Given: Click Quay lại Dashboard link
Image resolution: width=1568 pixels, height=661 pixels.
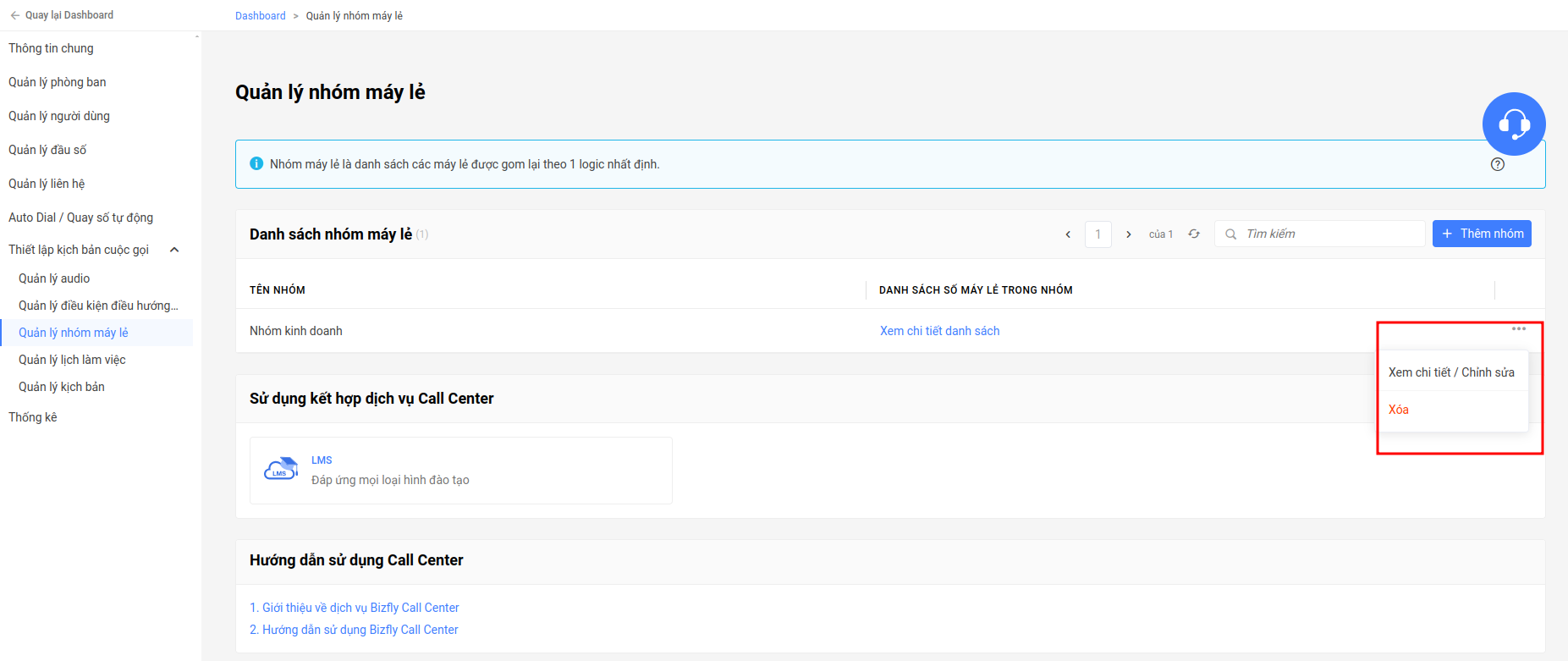Looking at the screenshot, I should pyautogui.click(x=69, y=15).
